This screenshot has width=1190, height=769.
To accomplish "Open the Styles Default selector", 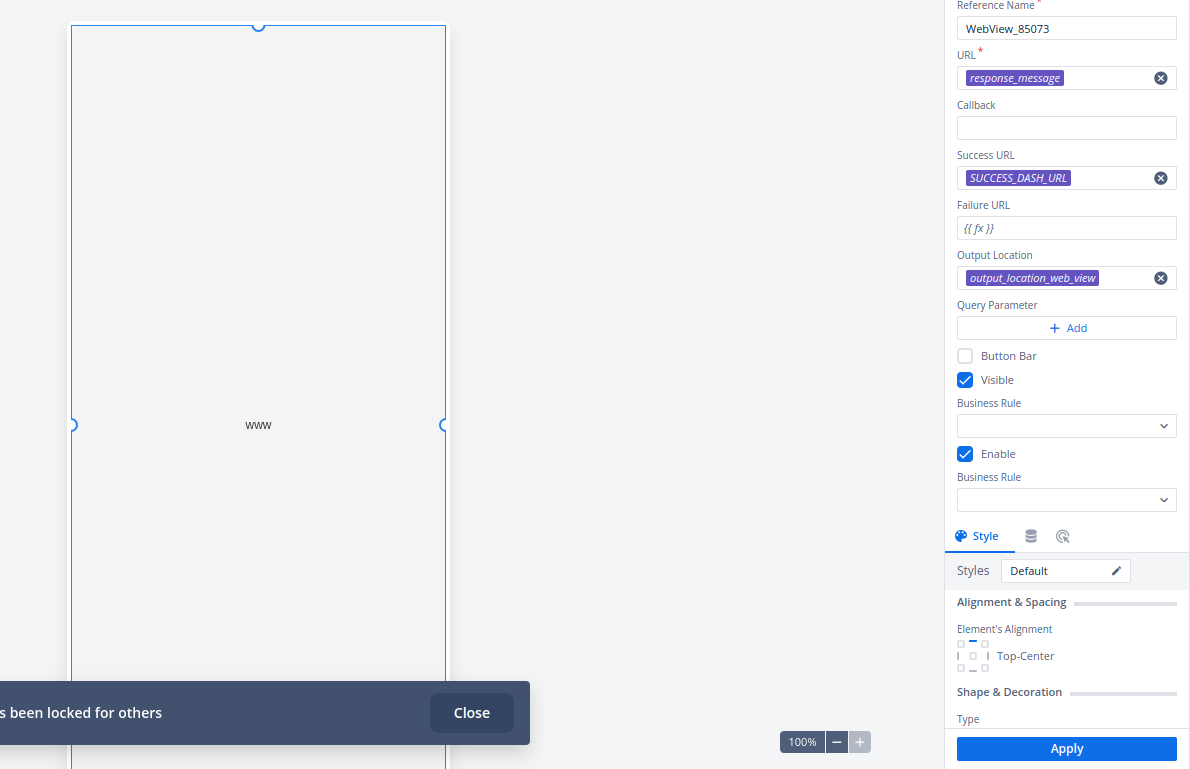I will (1066, 571).
